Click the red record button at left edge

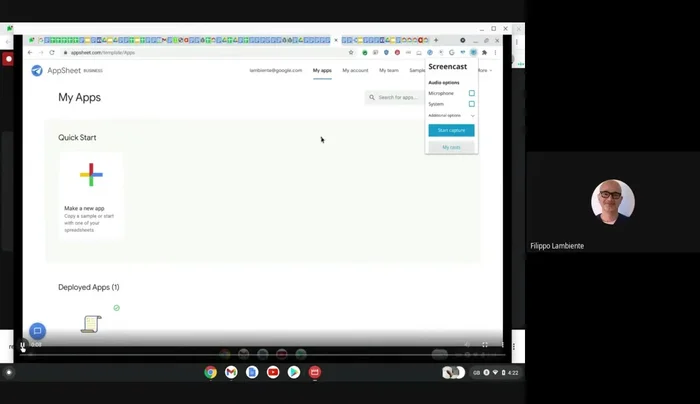[x=8, y=59]
